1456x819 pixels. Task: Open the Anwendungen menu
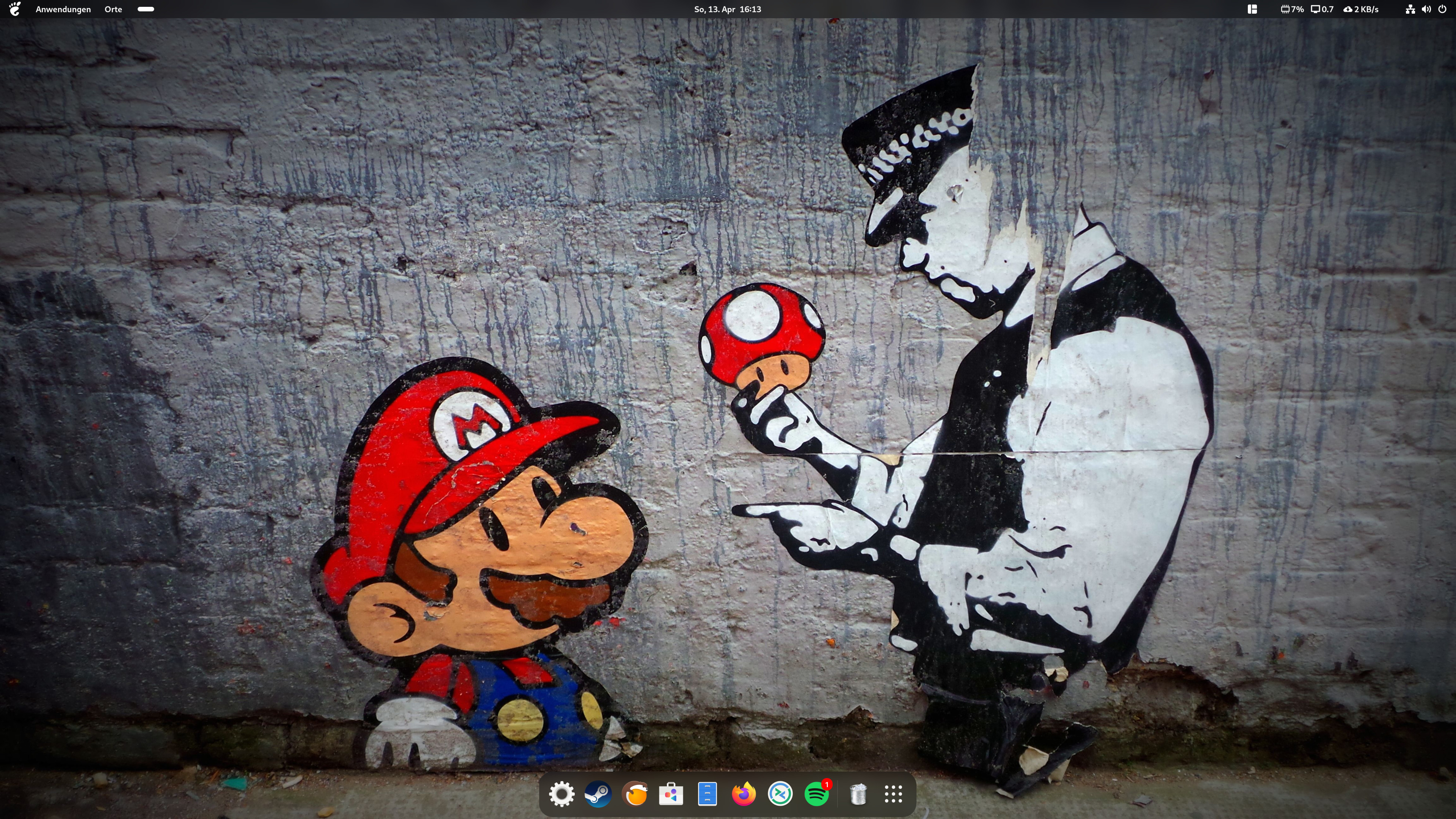tap(63, 9)
